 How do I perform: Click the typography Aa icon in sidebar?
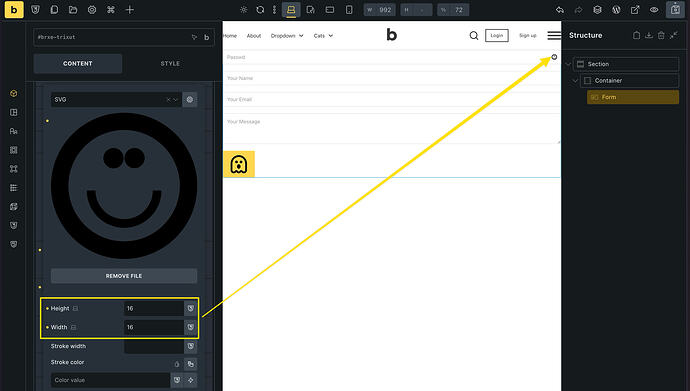click(14, 131)
